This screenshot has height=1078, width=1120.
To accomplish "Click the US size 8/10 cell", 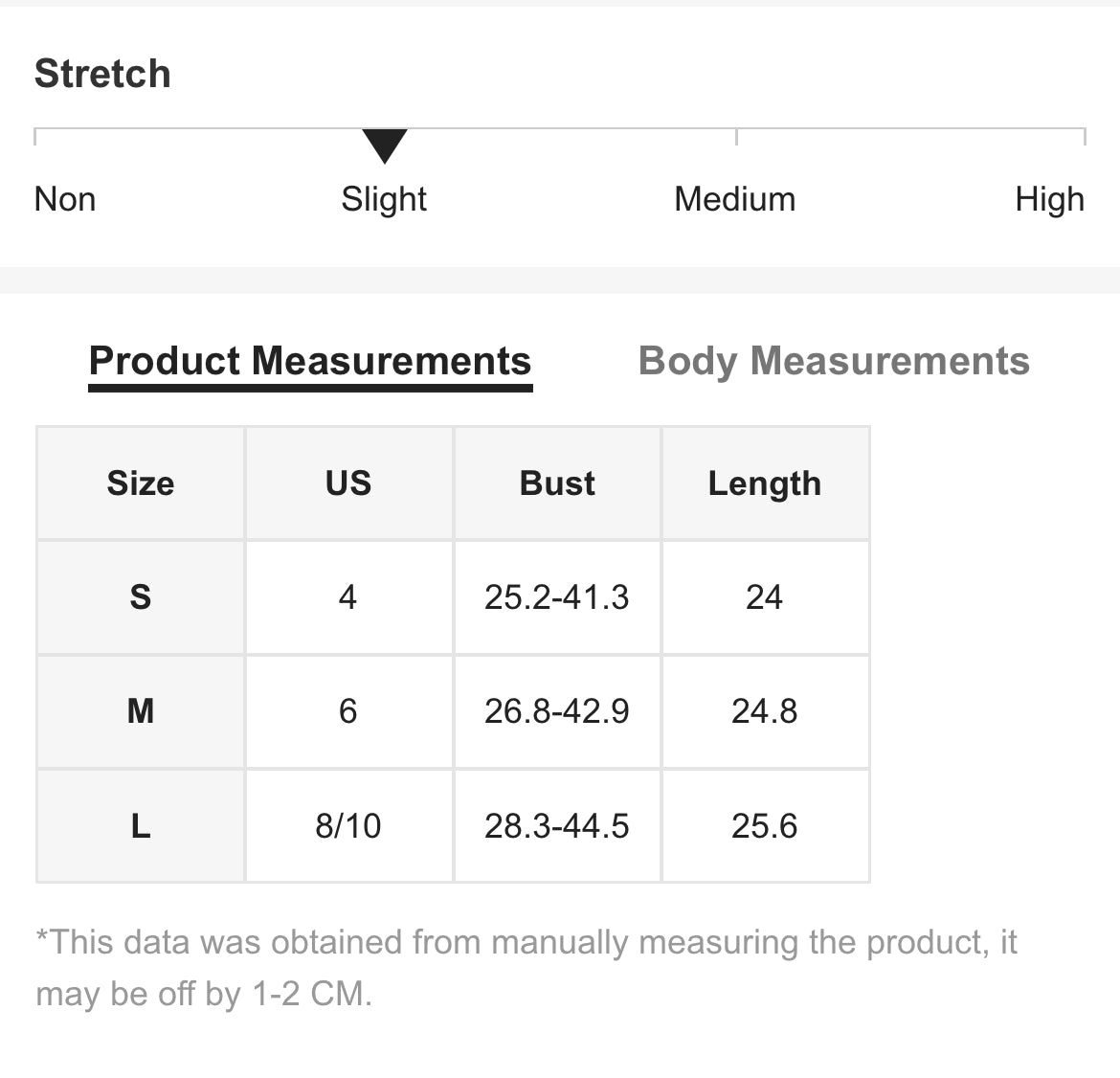I will 348,825.
